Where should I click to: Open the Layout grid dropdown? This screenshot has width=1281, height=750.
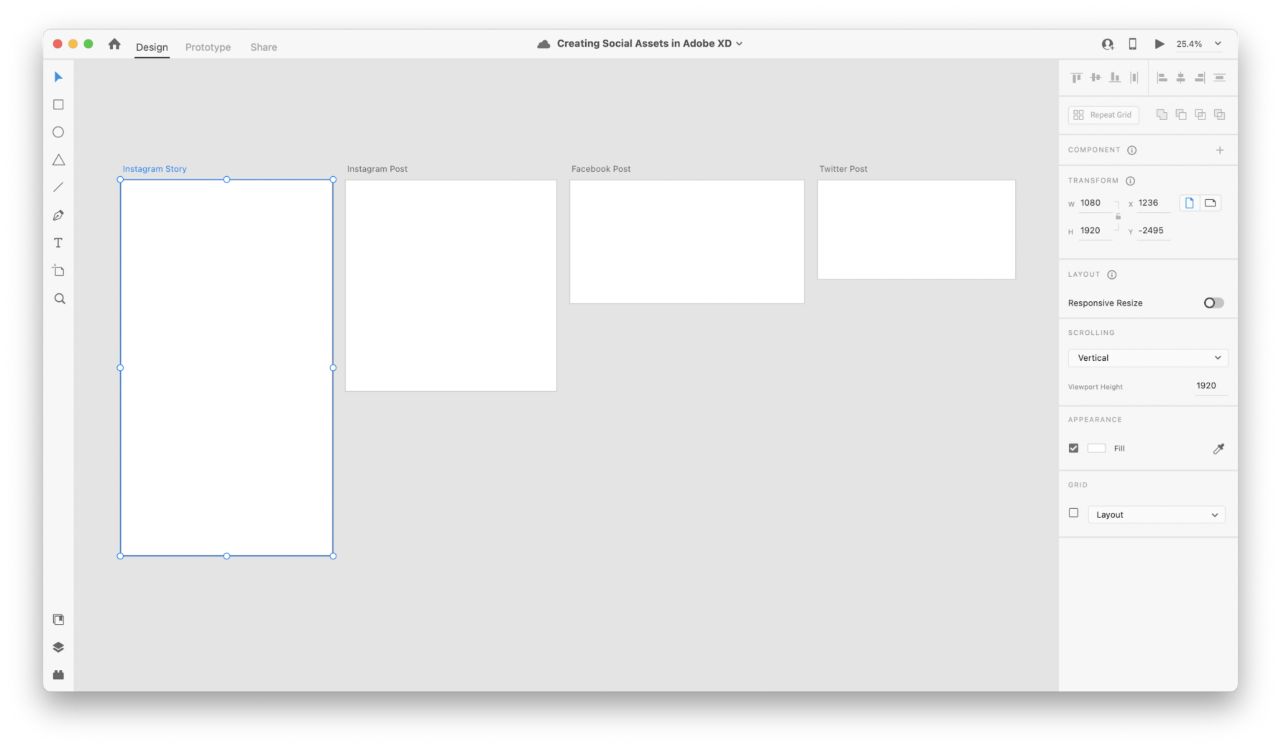point(1156,515)
